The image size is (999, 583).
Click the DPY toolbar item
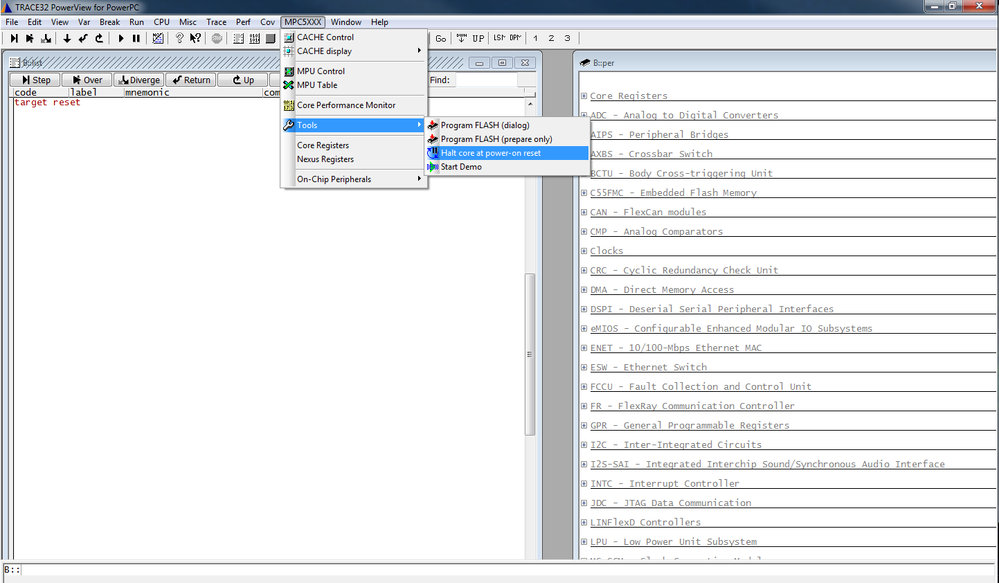[515, 38]
